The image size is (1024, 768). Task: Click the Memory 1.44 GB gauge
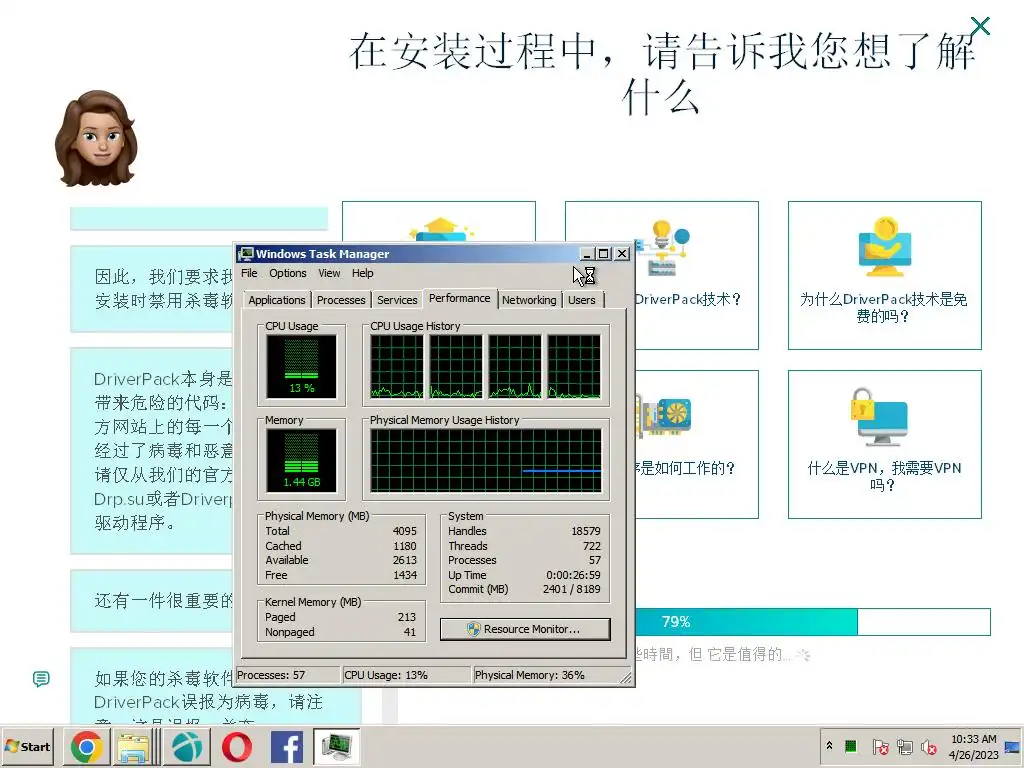301,460
